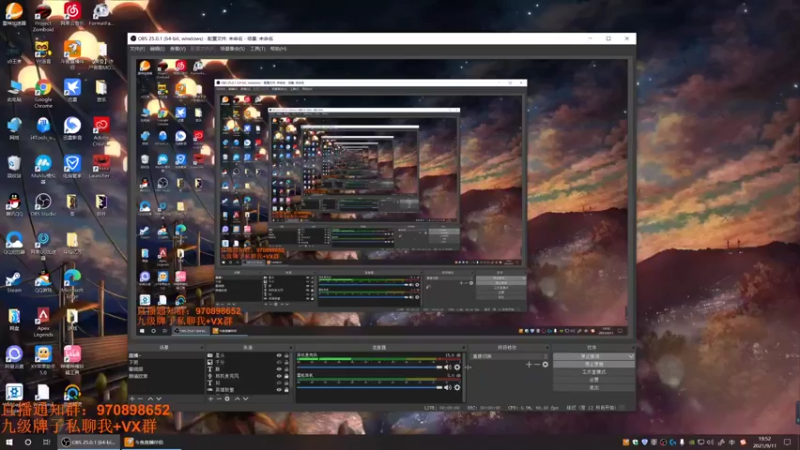Open the Project Zomboid desktop shortcut
800x450 pixels.
point(43,15)
